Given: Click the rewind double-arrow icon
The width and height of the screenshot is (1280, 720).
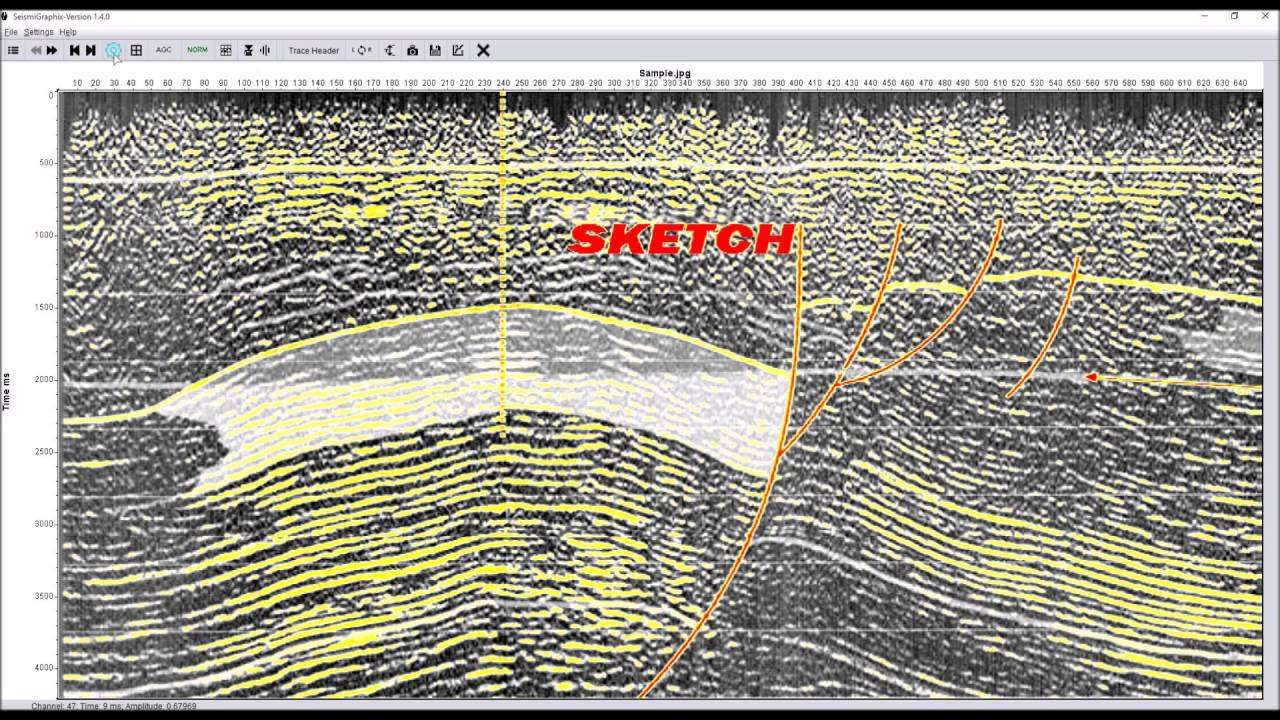Looking at the screenshot, I should 36,50.
